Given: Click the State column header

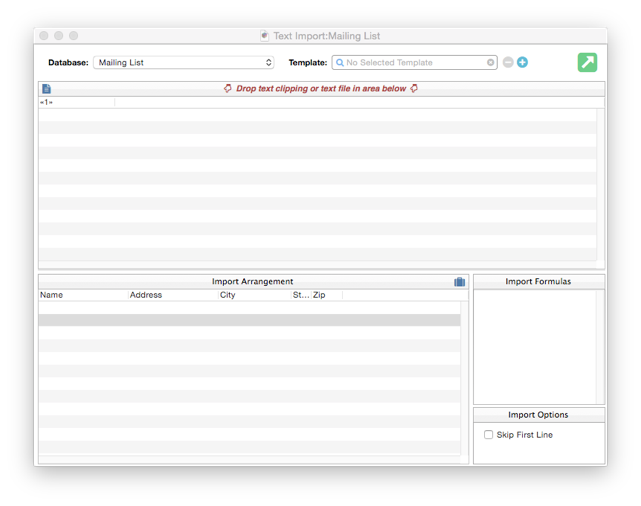Looking at the screenshot, I should coord(300,295).
